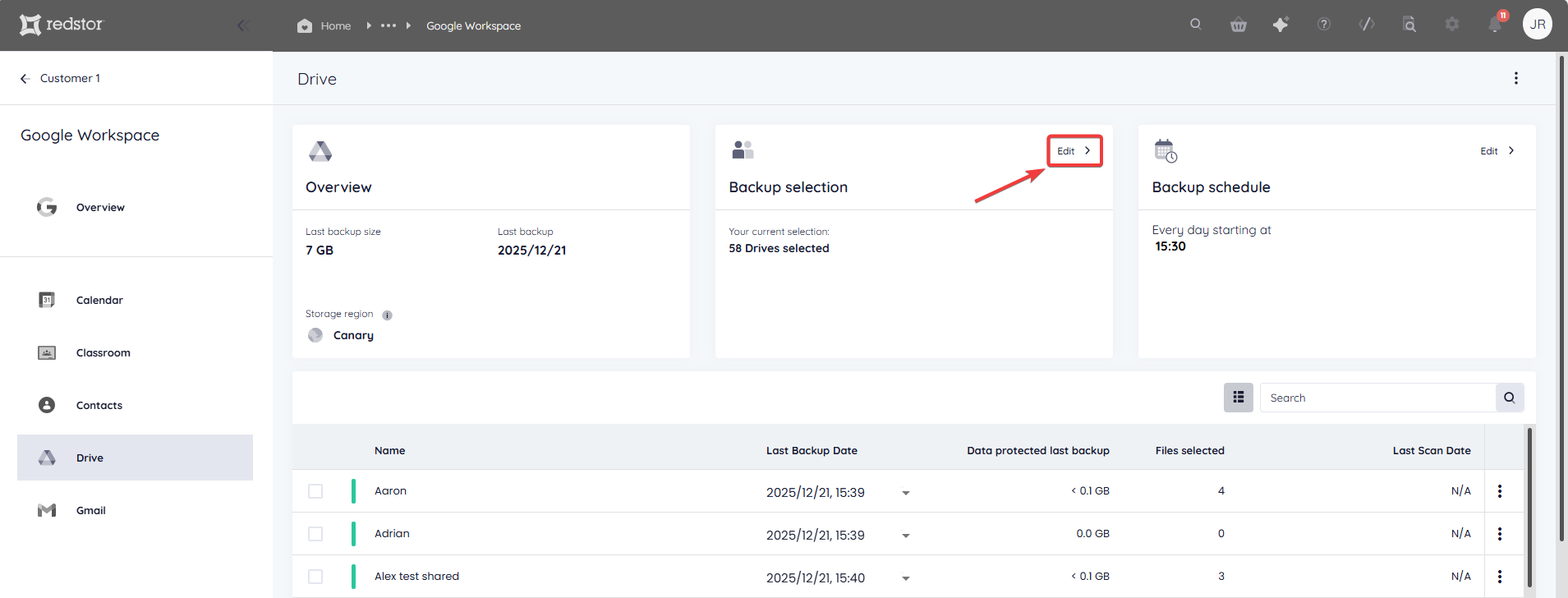
Task: Click Files selected column header
Action: (1189, 450)
